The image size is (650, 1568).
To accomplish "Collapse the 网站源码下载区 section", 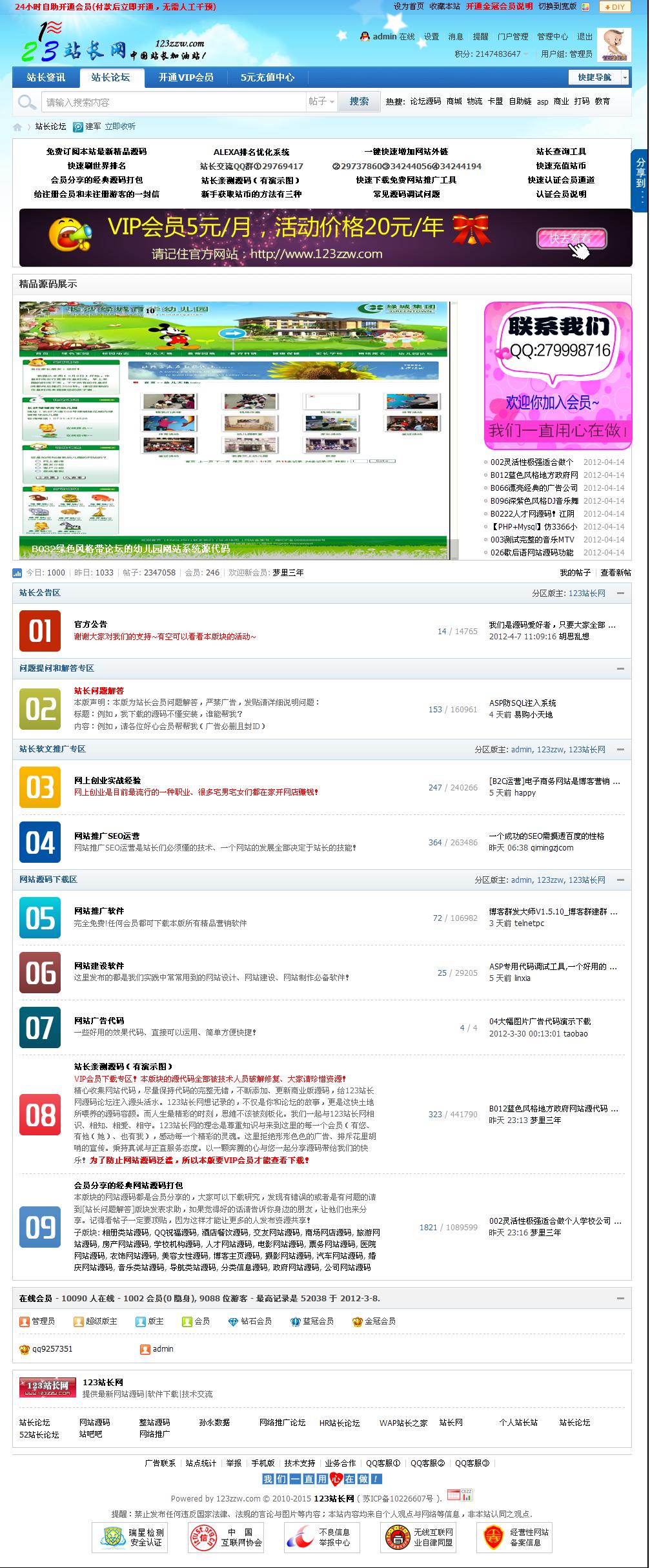I will 620,880.
